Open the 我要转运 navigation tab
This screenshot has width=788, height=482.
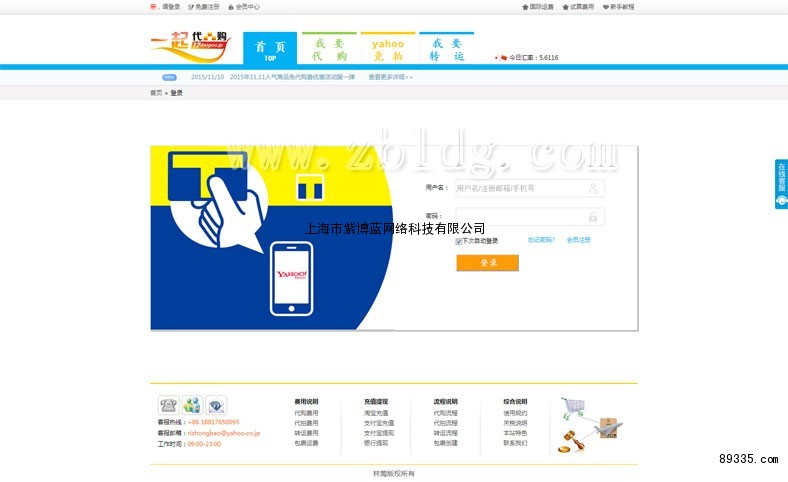click(446, 49)
